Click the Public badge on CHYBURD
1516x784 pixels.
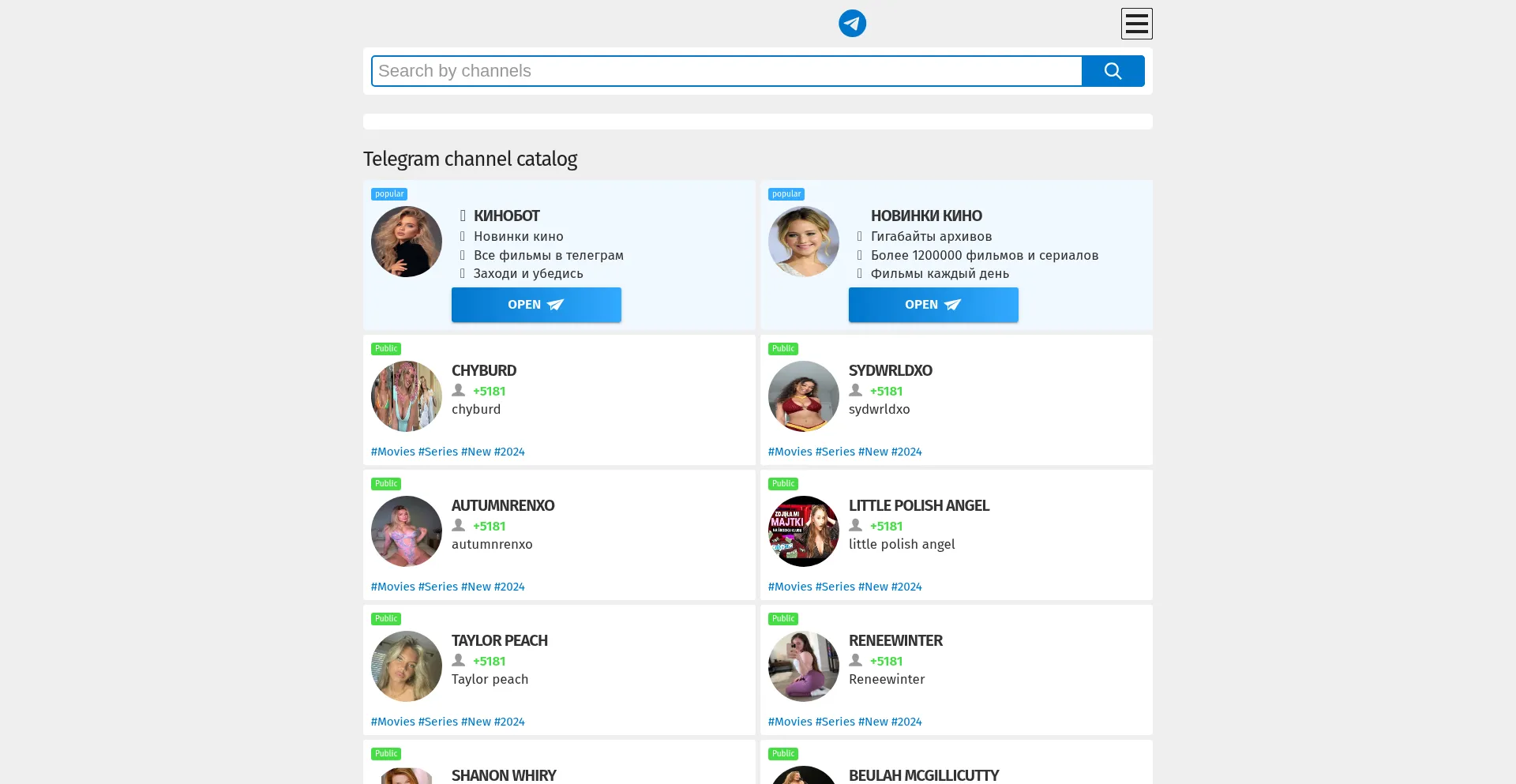click(386, 349)
